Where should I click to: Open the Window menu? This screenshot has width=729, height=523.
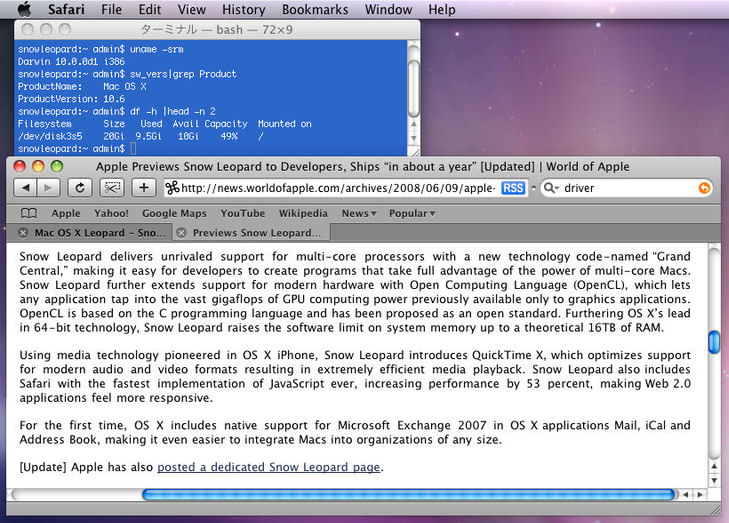click(x=388, y=9)
